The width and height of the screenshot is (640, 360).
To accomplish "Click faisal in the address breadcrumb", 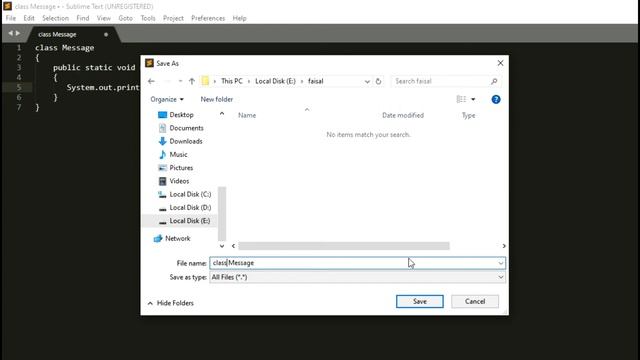I will pyautogui.click(x=316, y=81).
